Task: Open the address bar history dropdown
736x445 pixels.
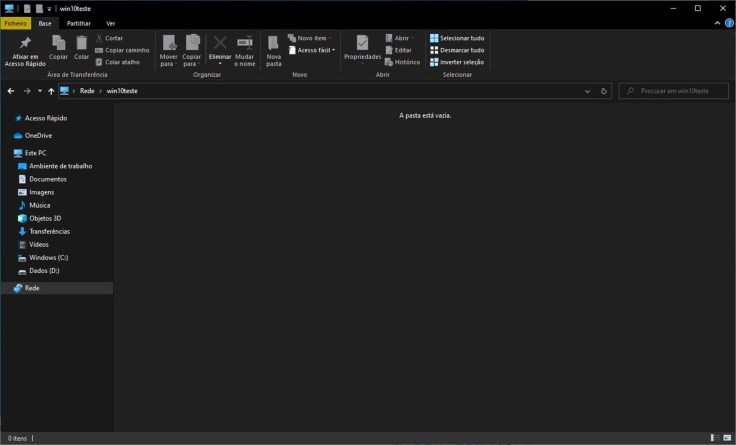Action: tap(588, 91)
